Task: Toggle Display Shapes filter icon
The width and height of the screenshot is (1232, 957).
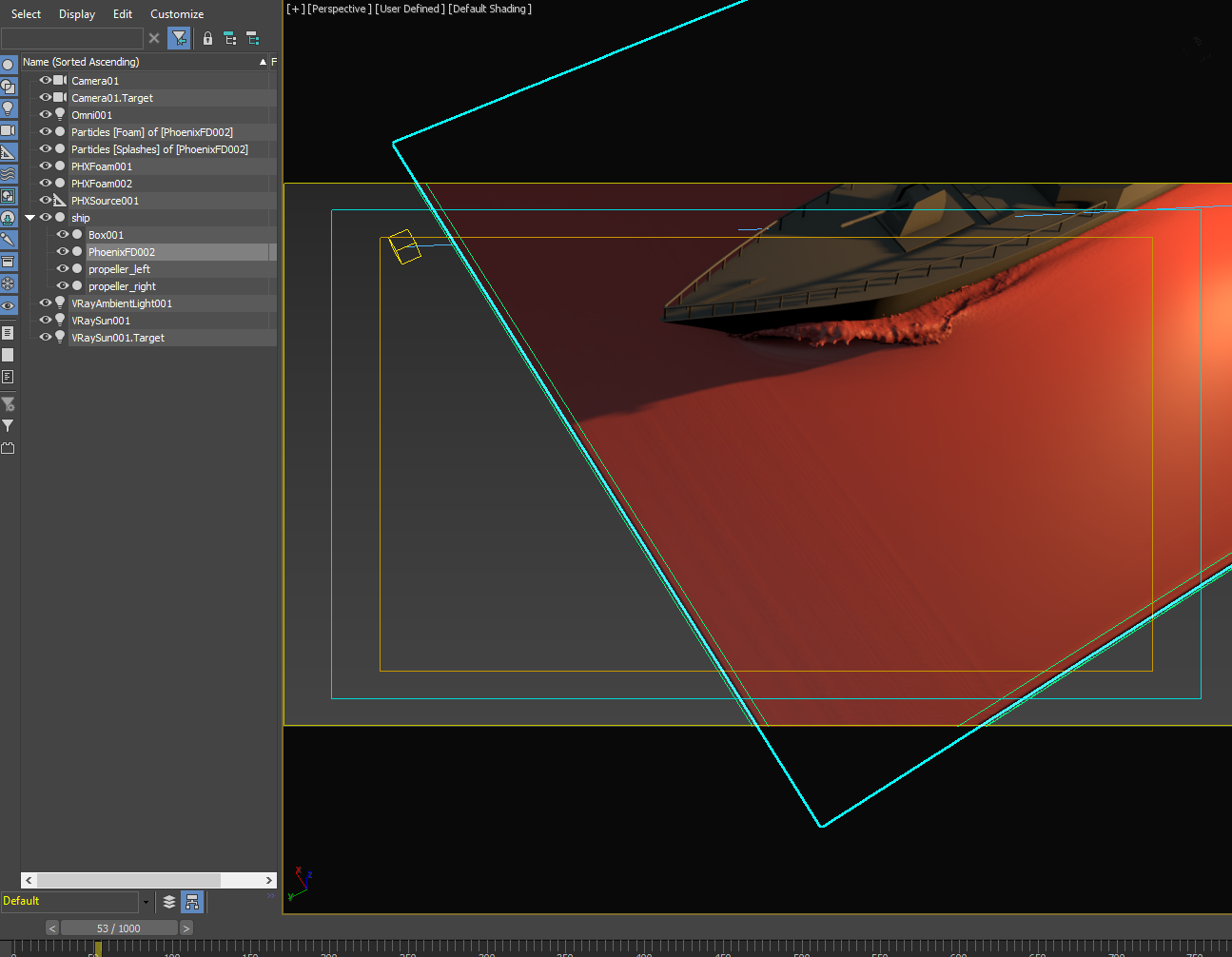Action: [x=9, y=87]
